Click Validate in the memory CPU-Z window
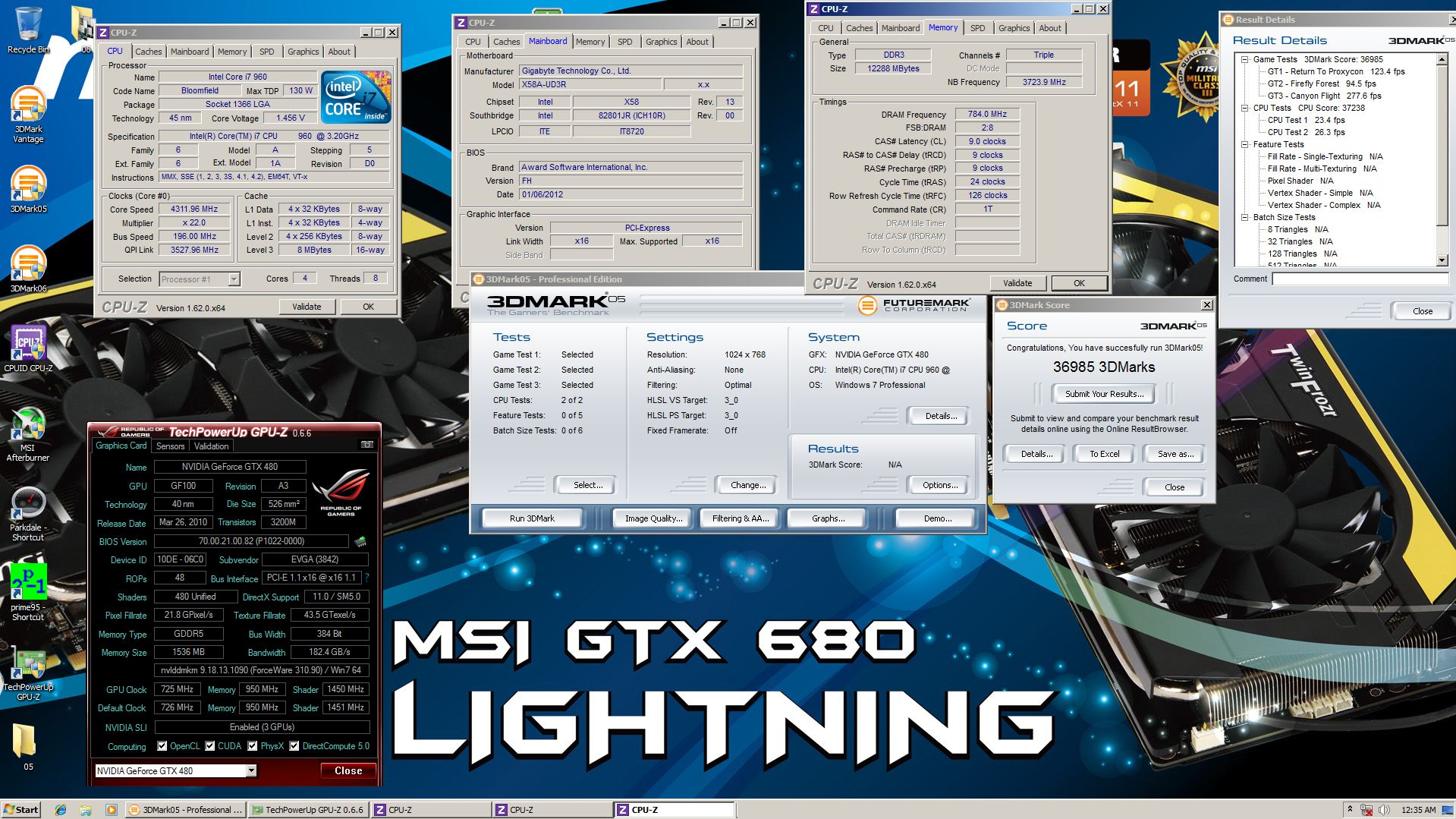 1017,283
